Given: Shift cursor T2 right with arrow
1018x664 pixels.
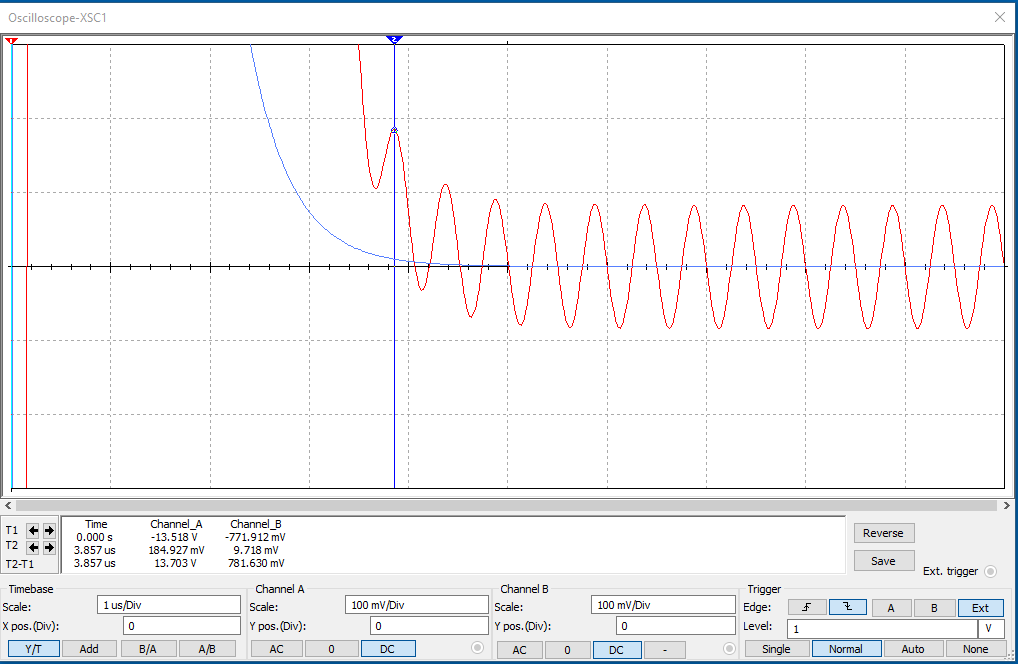Looking at the screenshot, I should 49,547.
